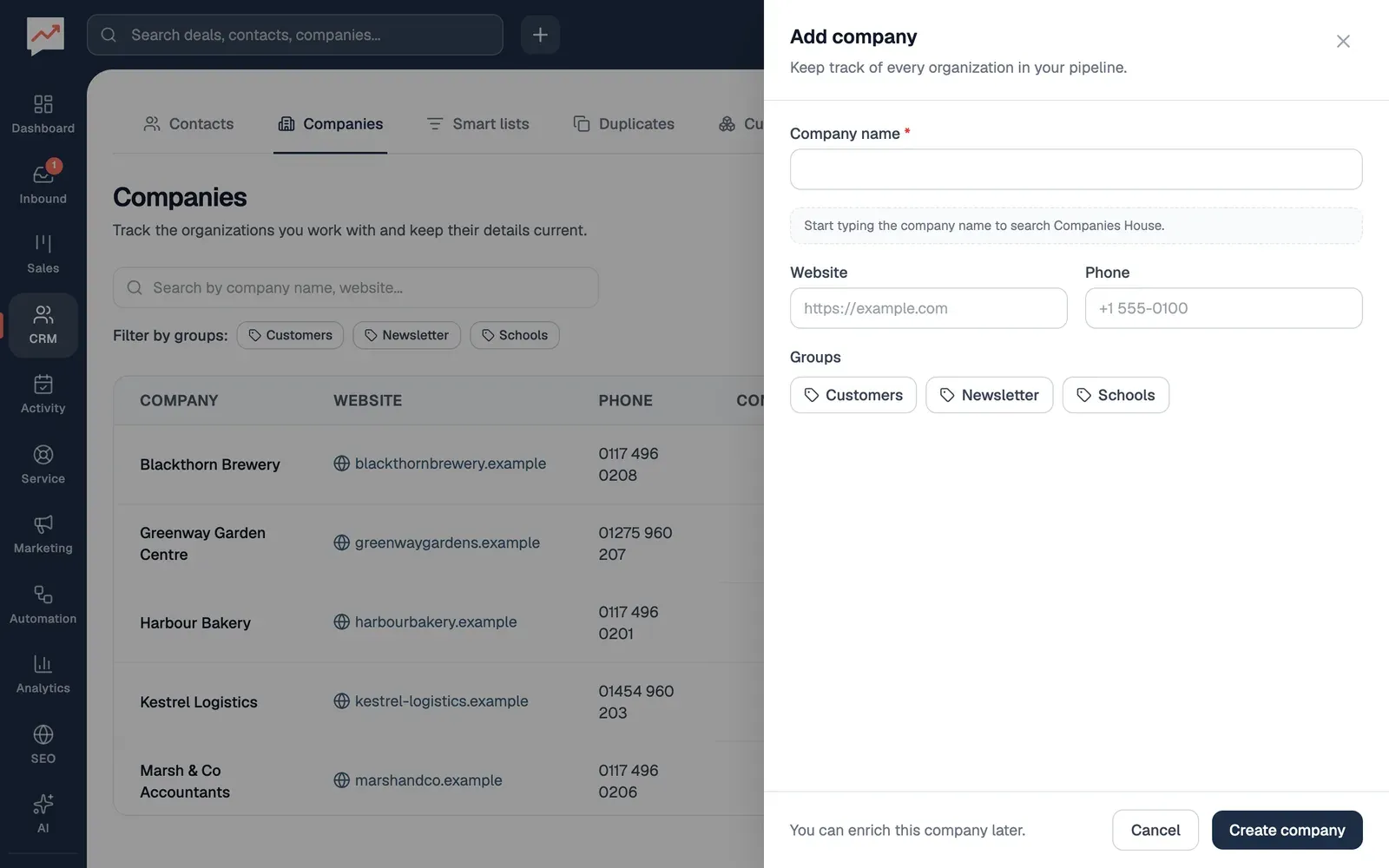Click globe icon beside blackthornbrewery.example
This screenshot has width=1389, height=868.
pyautogui.click(x=342, y=464)
